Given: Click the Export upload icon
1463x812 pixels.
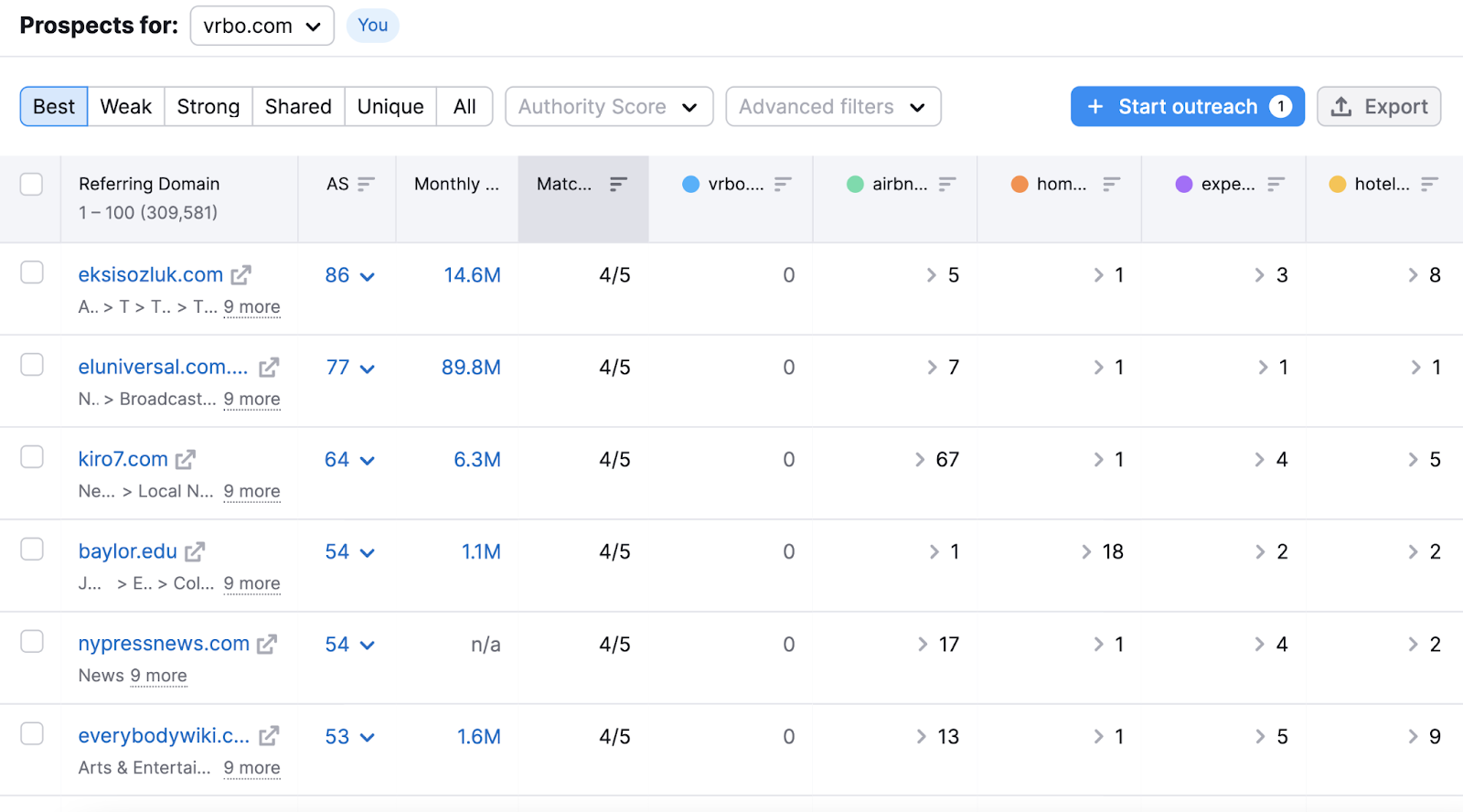Looking at the screenshot, I should pyautogui.click(x=1341, y=107).
